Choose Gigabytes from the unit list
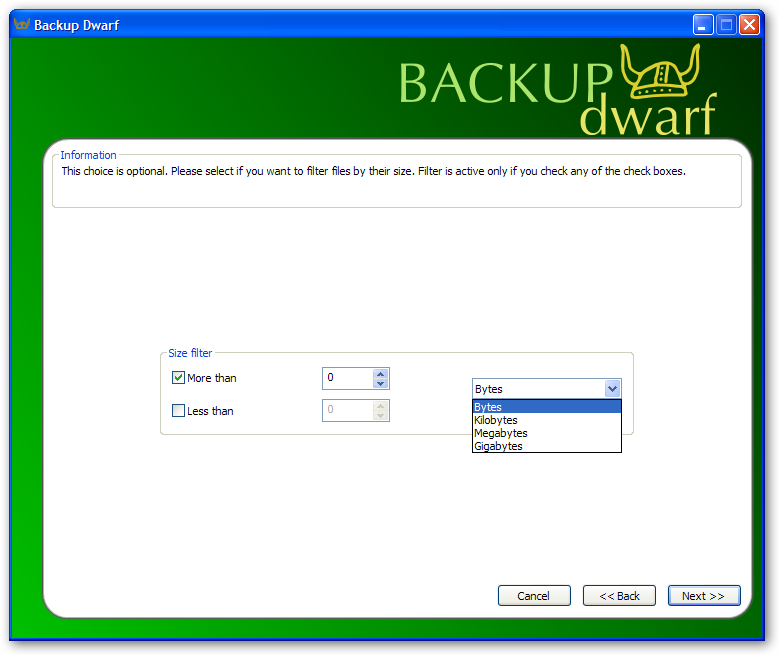Viewport: 779px width, 655px height. pos(546,446)
